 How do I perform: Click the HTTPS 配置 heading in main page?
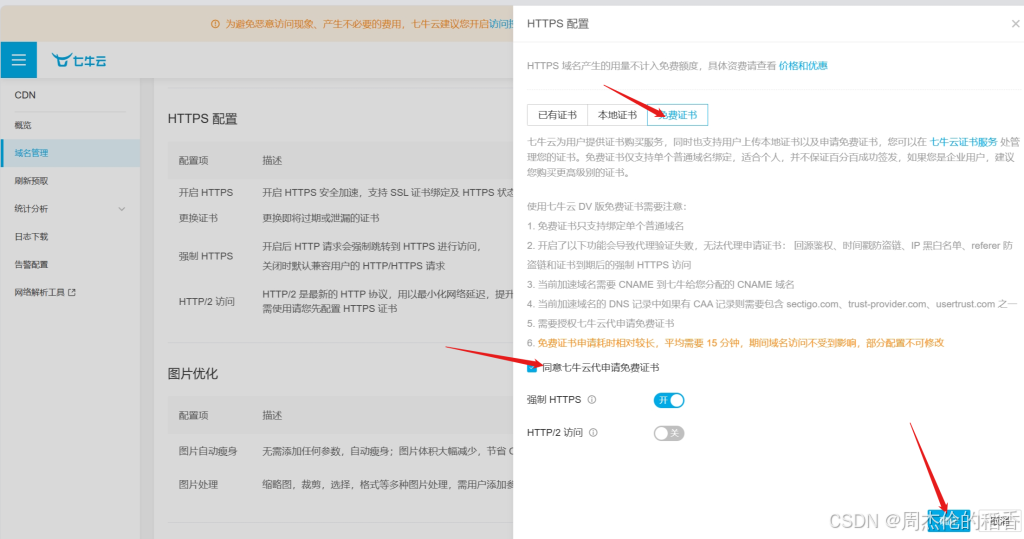(202, 119)
